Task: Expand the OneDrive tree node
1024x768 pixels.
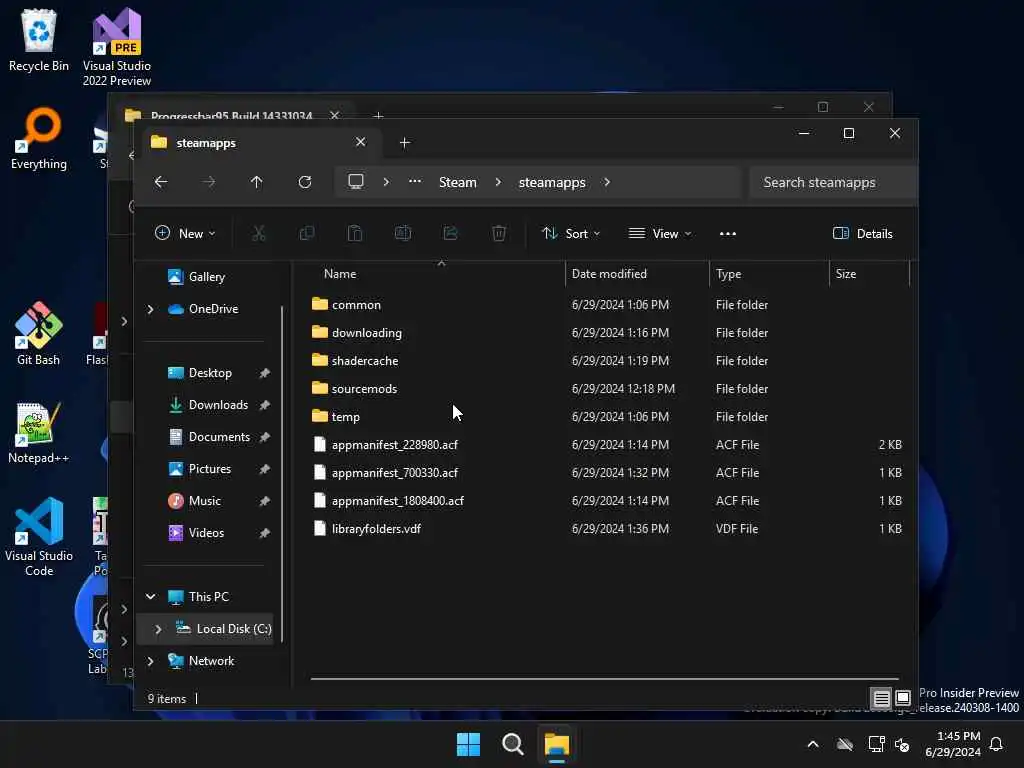Action: [150, 309]
